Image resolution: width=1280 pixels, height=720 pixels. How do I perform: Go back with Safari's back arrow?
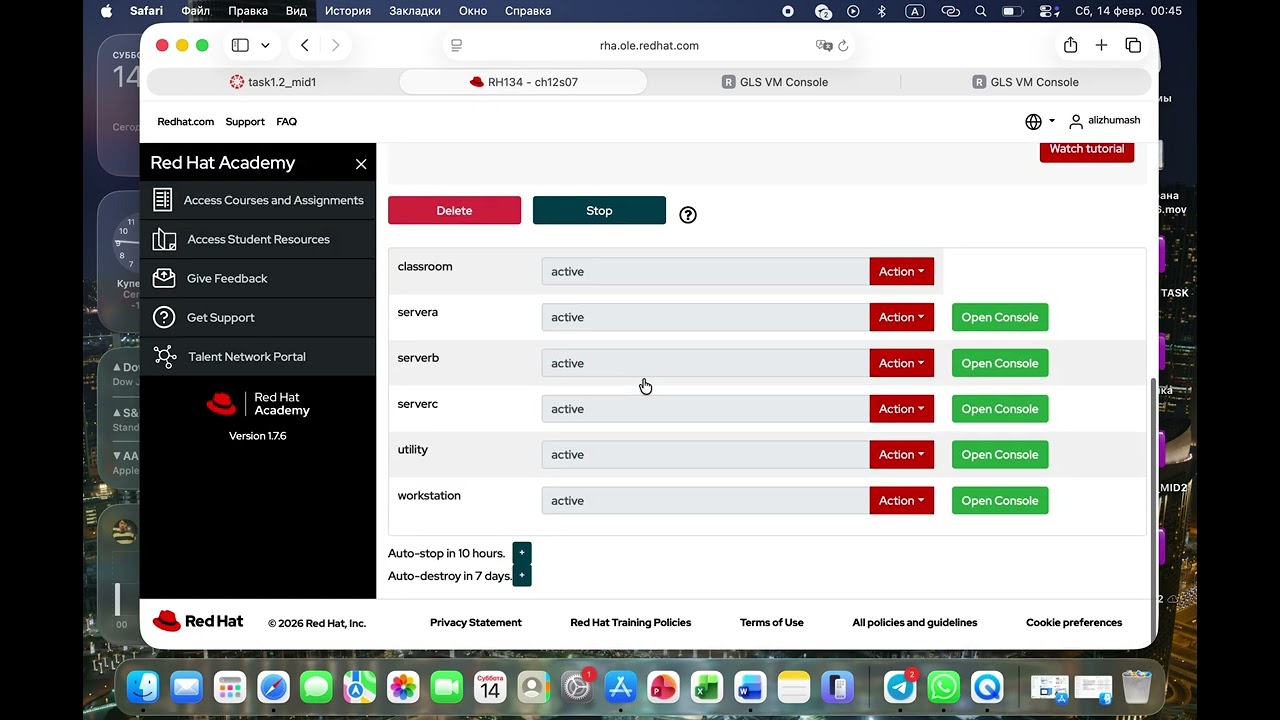[305, 45]
